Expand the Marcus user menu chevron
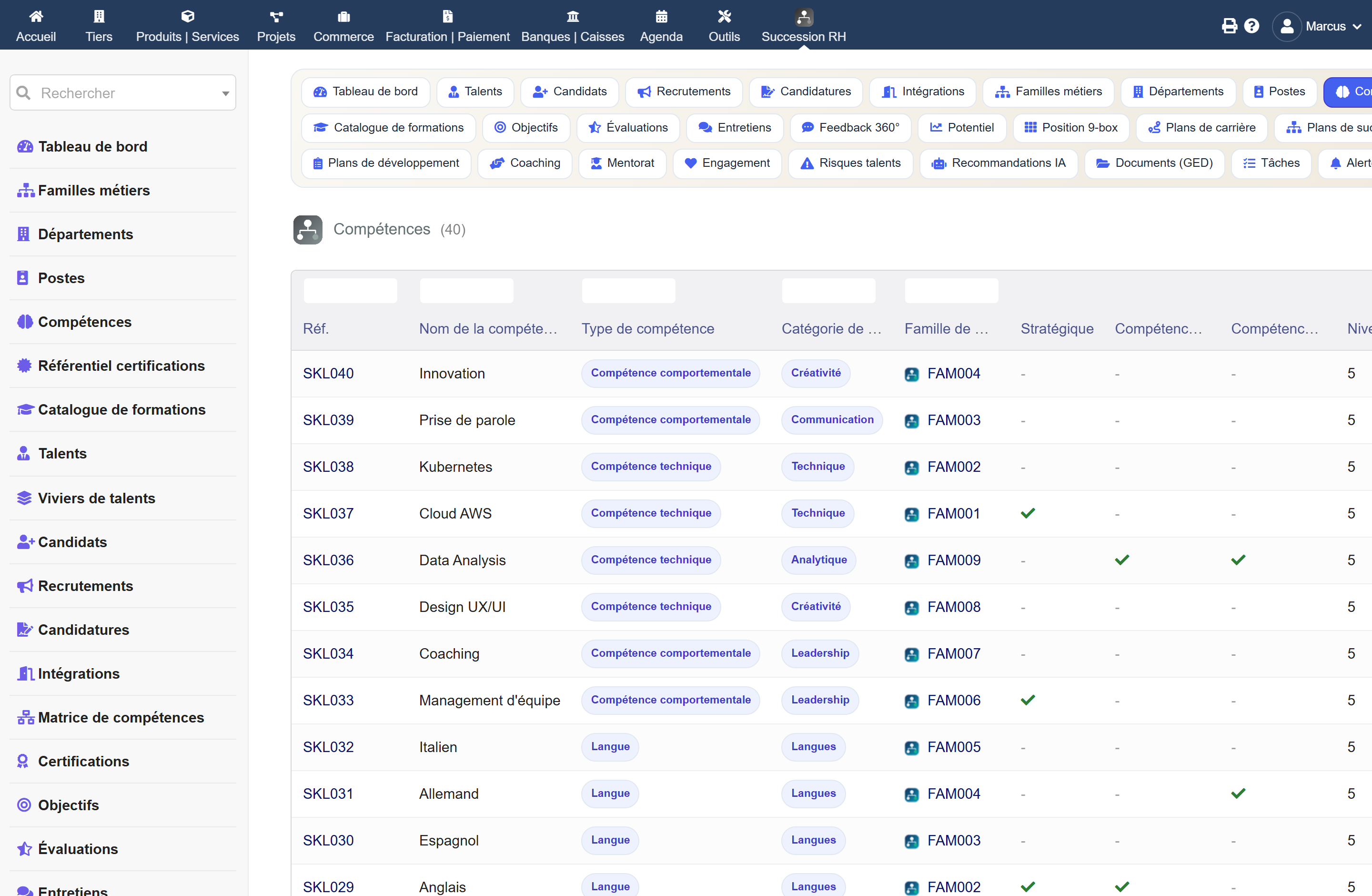 pyautogui.click(x=1357, y=27)
